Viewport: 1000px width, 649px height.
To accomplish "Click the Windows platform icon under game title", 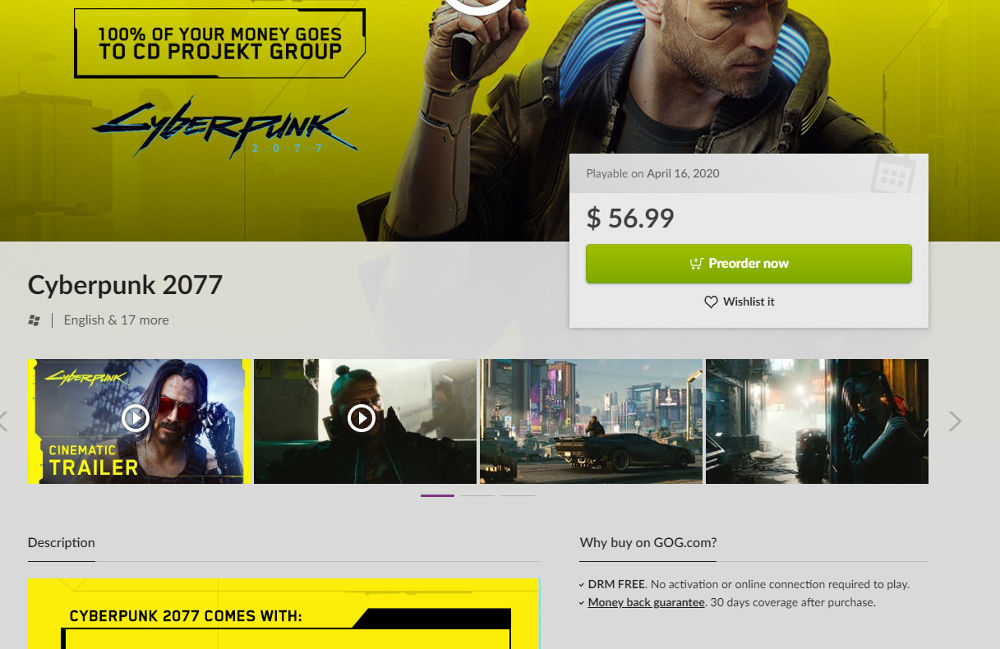I will (34, 320).
